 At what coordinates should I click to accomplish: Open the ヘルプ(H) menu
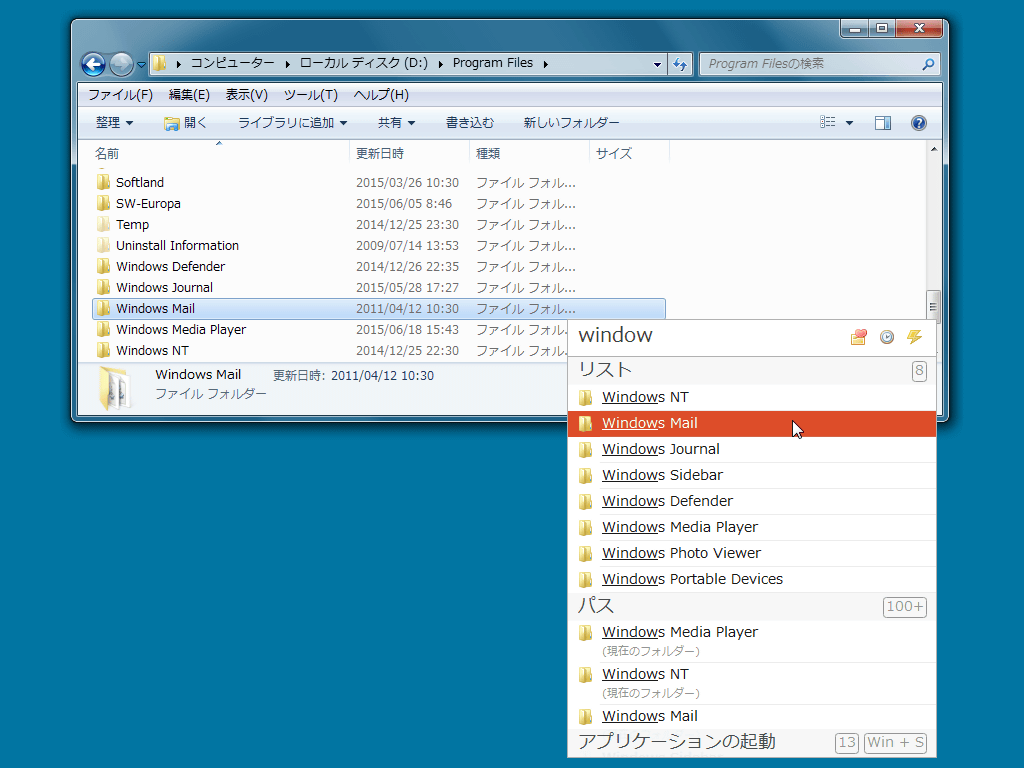(x=381, y=95)
